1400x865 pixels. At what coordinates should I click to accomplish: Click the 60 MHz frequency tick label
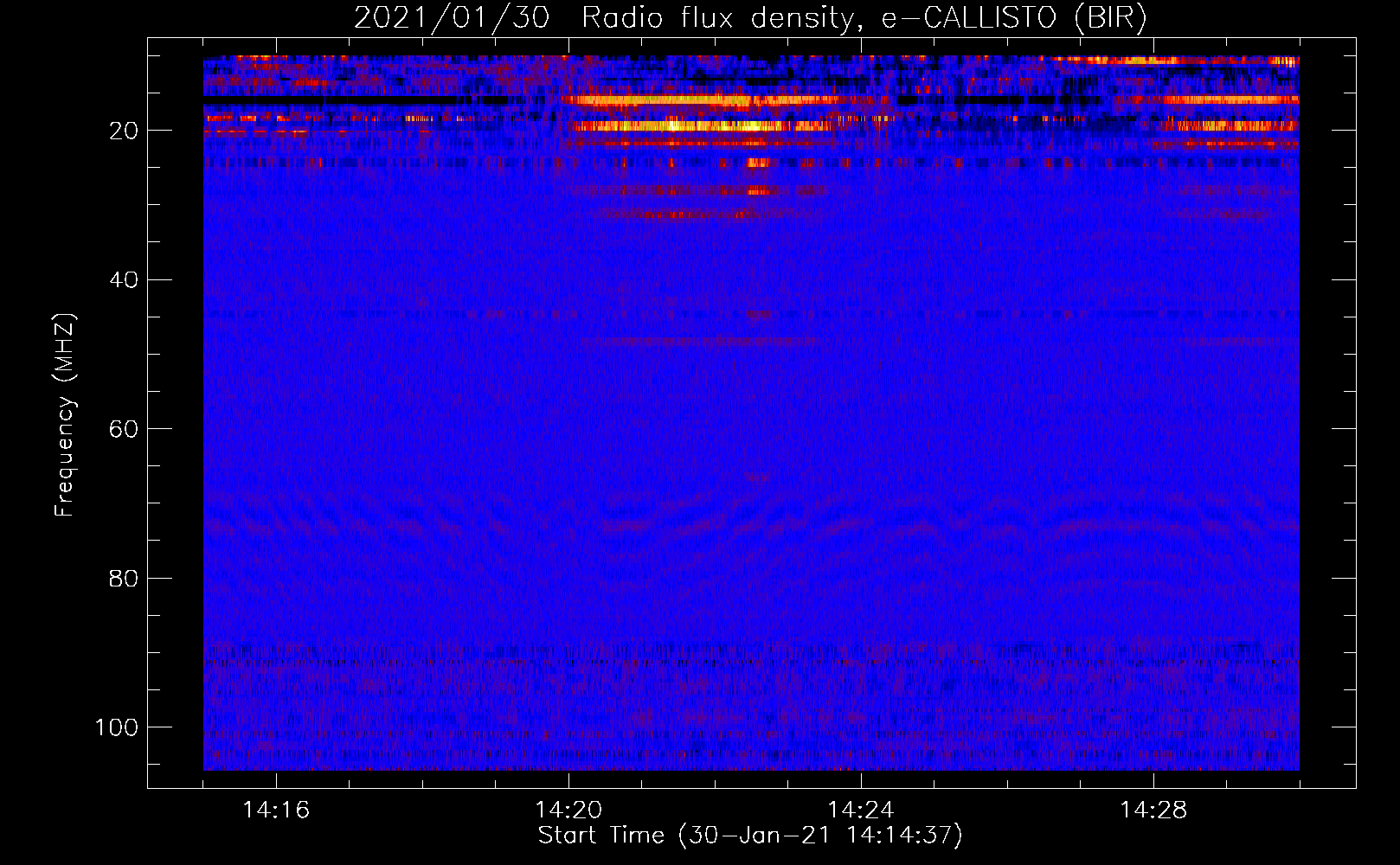pyautogui.click(x=124, y=429)
